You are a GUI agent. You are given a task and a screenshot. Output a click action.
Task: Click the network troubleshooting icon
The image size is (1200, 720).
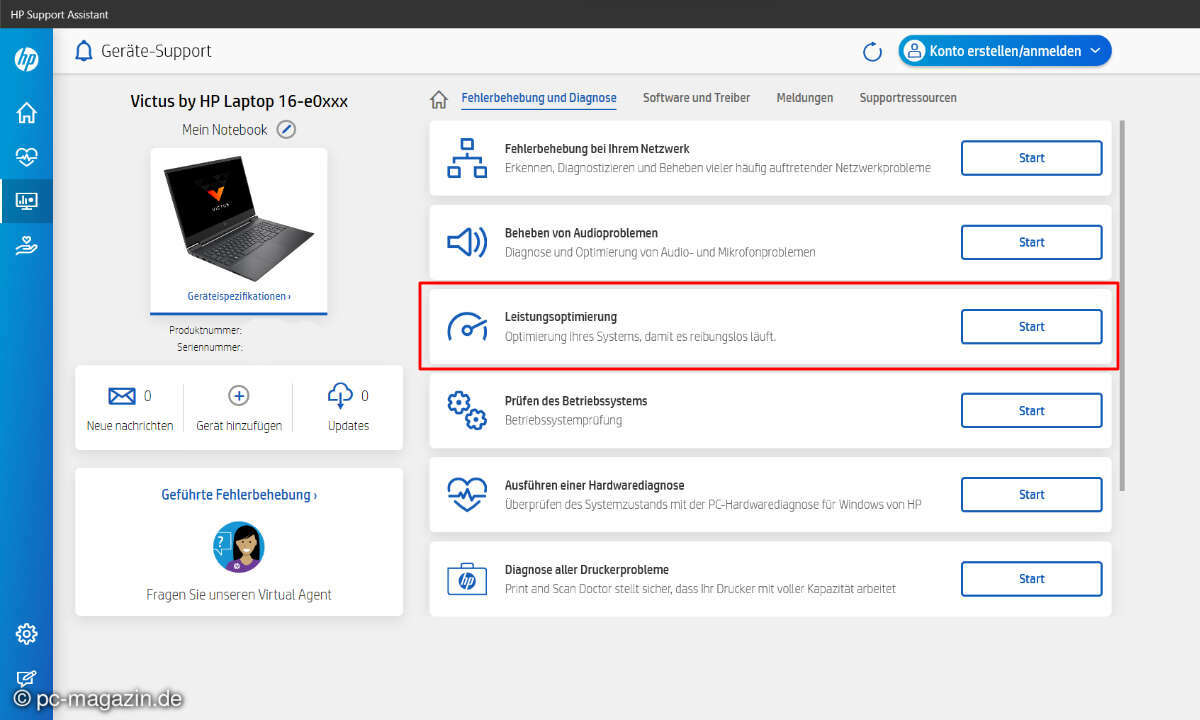(x=467, y=158)
